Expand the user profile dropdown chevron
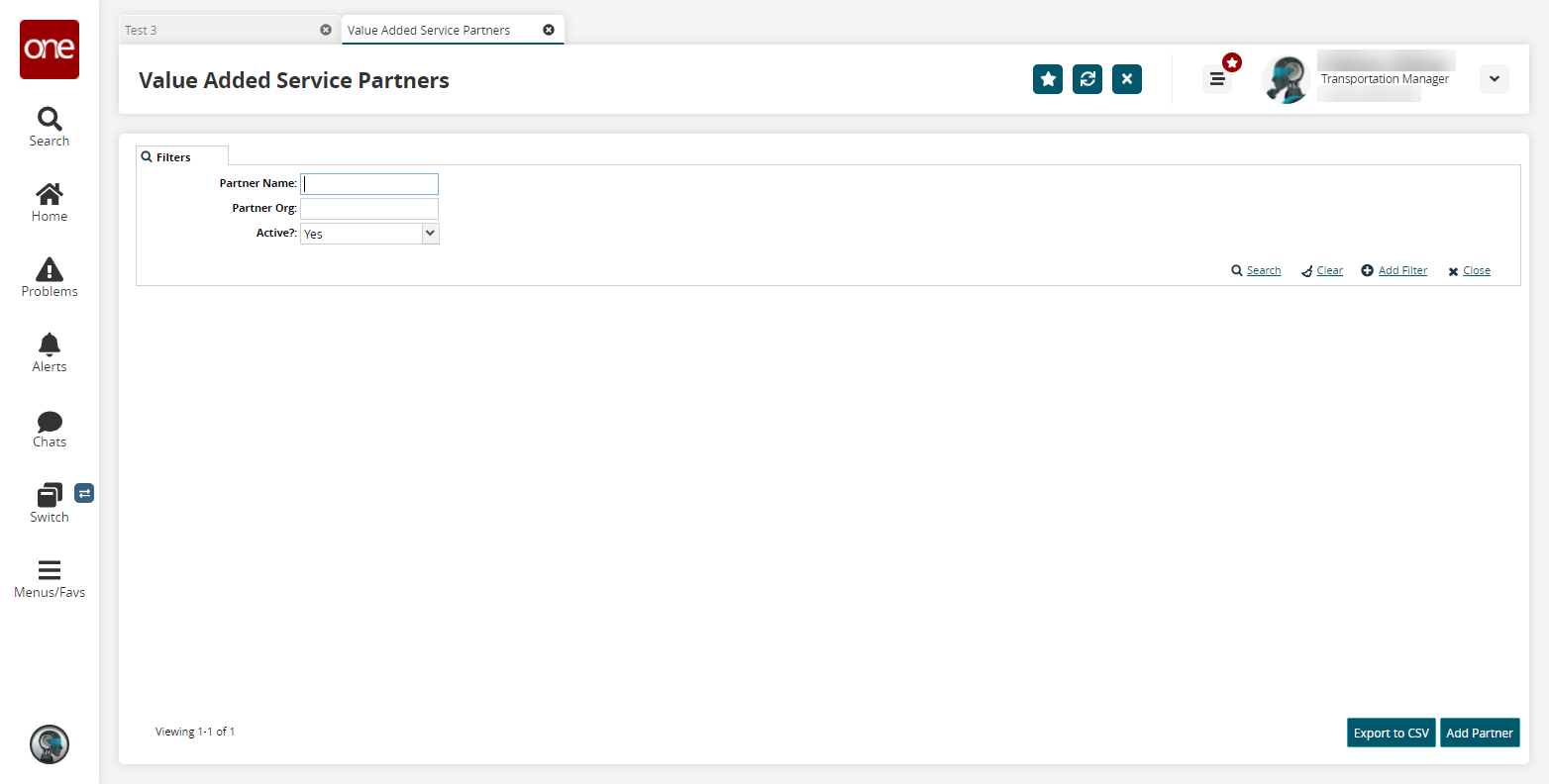Screen dimensions: 1549x784 point(1495,79)
